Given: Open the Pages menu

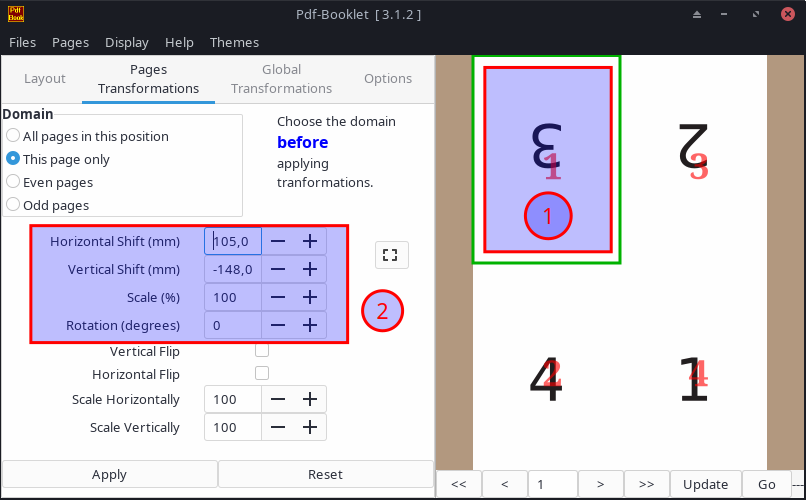Looking at the screenshot, I should (x=70, y=42).
